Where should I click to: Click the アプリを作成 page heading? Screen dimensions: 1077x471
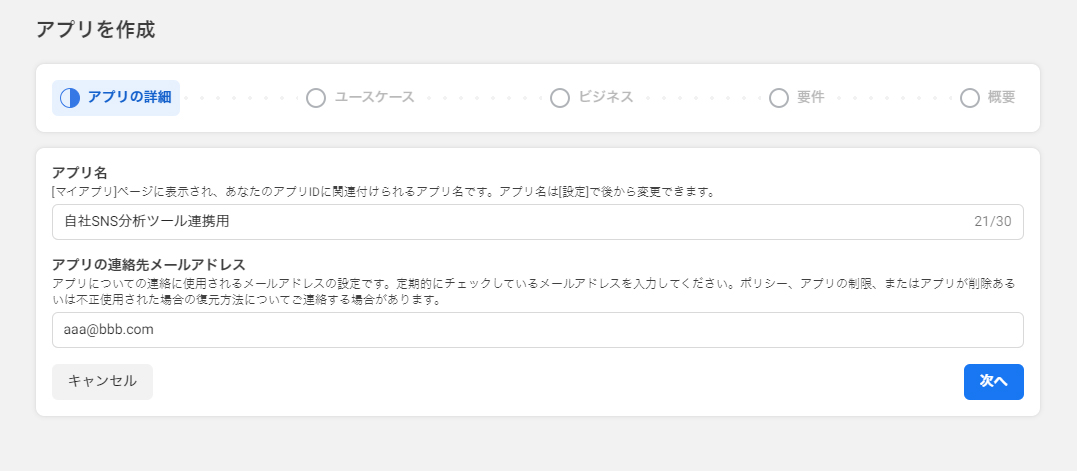(95, 30)
